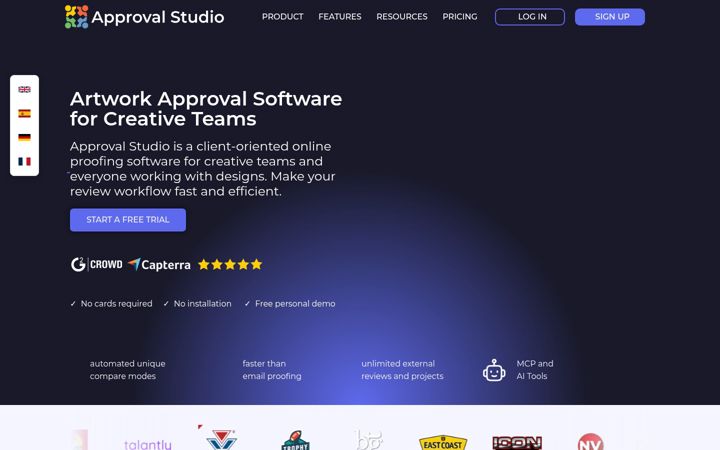Click 'MCP and AI Tools' text
The height and width of the screenshot is (450, 720).
[534, 370]
